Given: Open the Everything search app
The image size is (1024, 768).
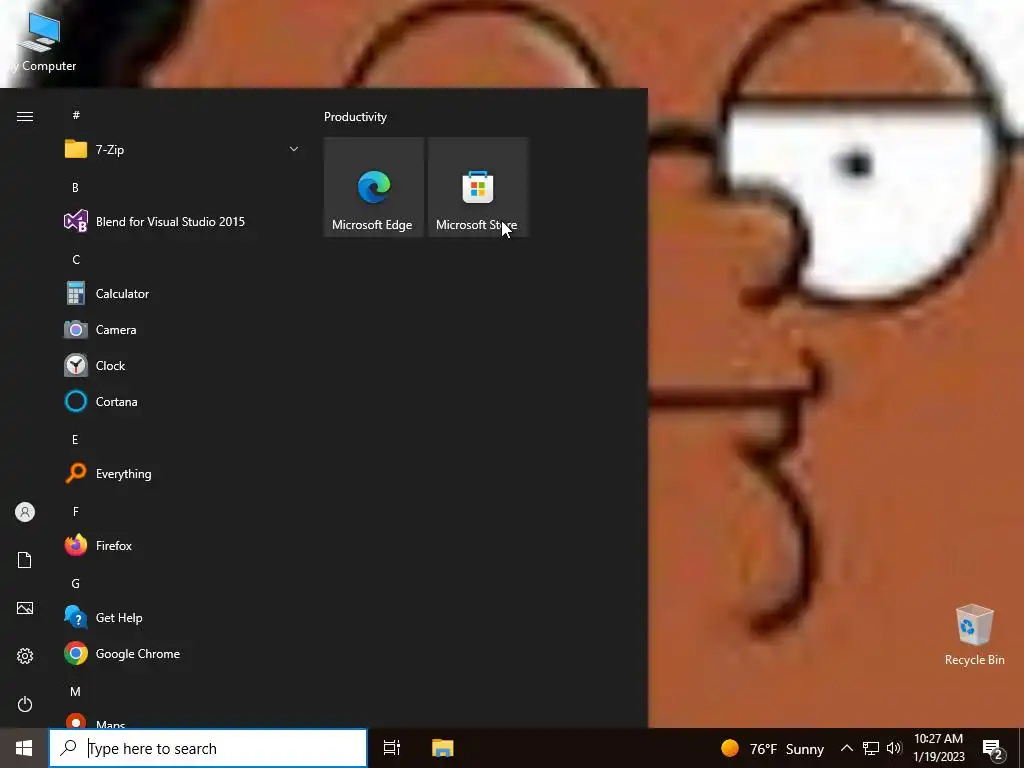Looking at the screenshot, I should pyautogui.click(x=182, y=473).
